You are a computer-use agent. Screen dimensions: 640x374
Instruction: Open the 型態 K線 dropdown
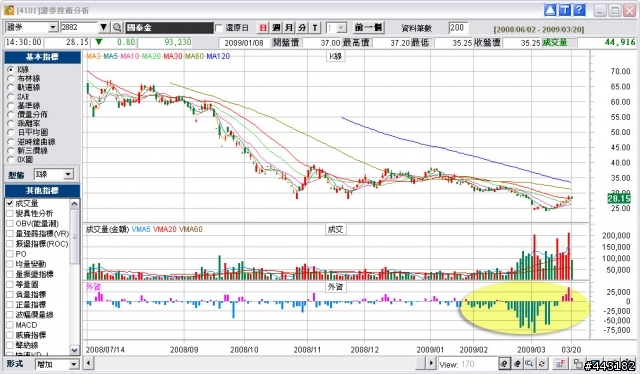click(x=69, y=174)
